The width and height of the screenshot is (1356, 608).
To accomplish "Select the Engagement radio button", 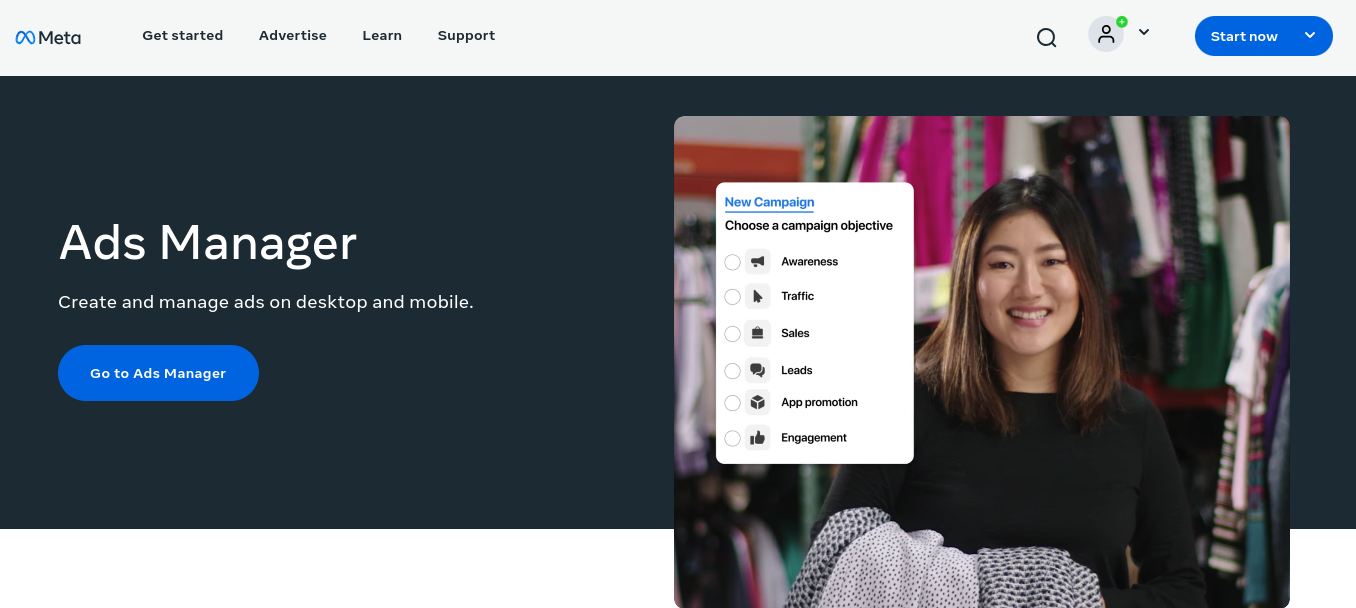I will coord(732,438).
